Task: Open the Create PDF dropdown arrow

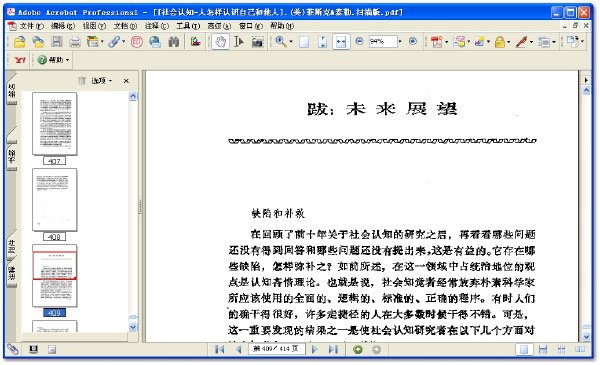Action: [446, 42]
